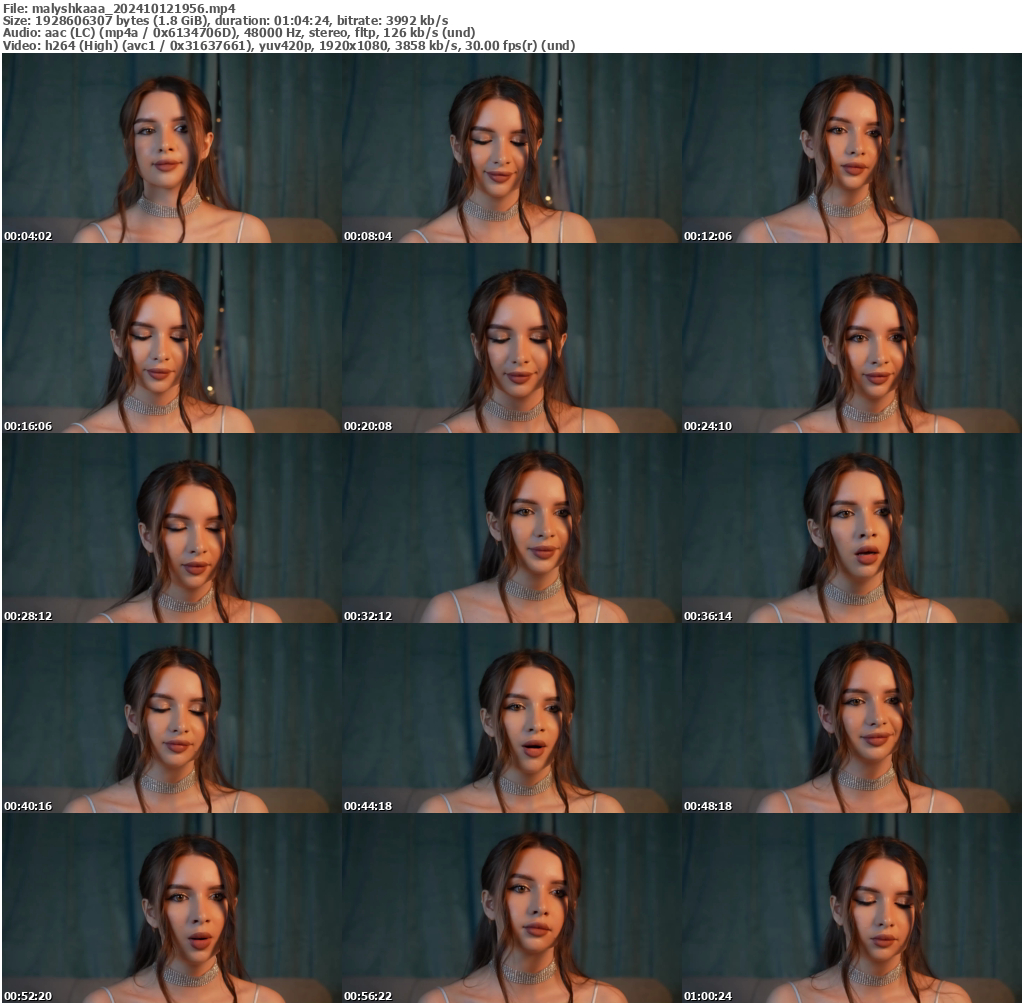This screenshot has height=1003, width=1024.
Task: Click the filename malyshkaaa_202410121956.mp4
Action: pyautogui.click(x=117, y=7)
